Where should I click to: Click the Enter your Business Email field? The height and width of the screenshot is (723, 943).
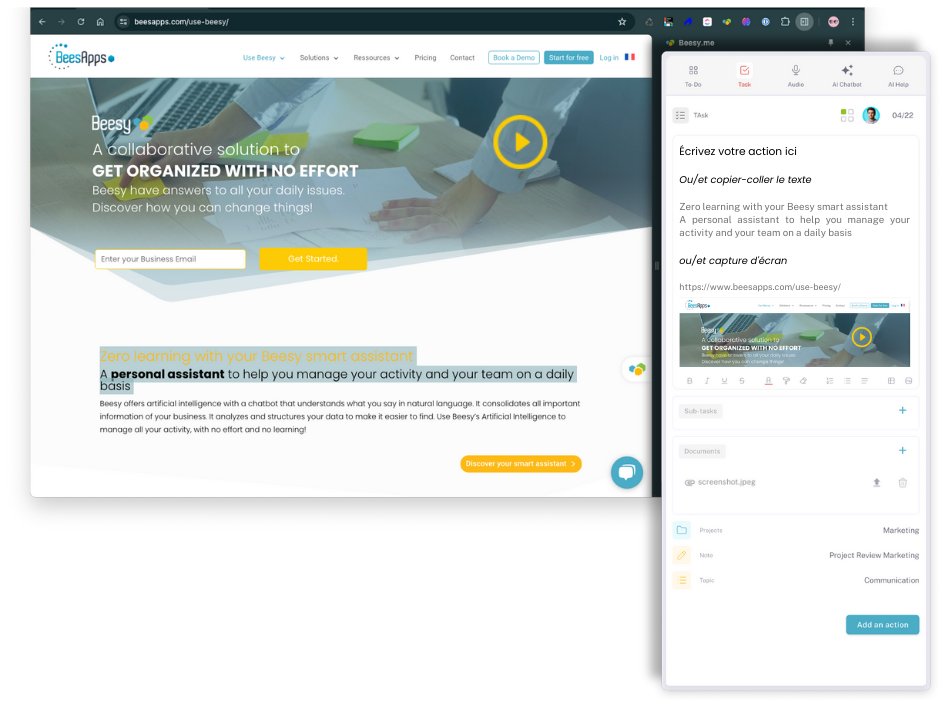coord(170,259)
